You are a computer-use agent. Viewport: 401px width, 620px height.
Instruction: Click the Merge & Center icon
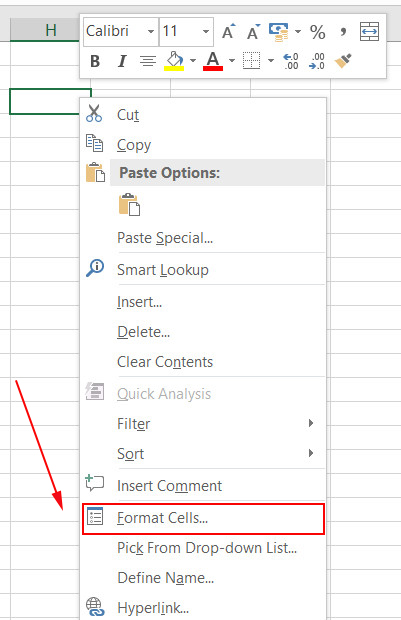369,32
